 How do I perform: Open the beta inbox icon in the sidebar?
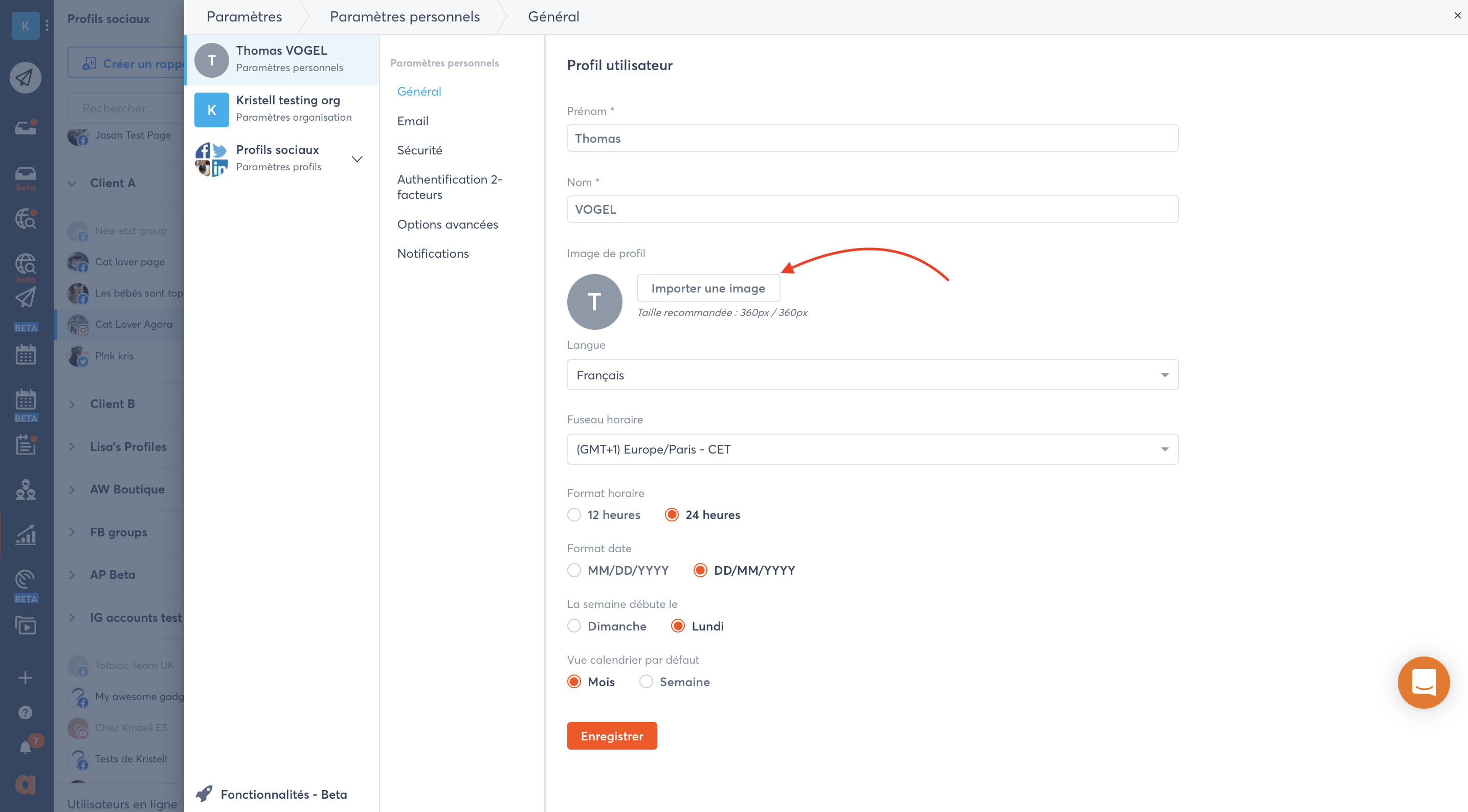click(x=25, y=173)
